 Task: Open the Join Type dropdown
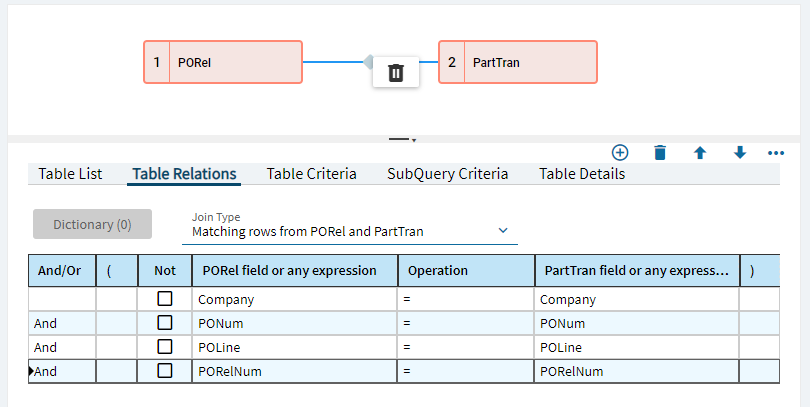coord(350,231)
